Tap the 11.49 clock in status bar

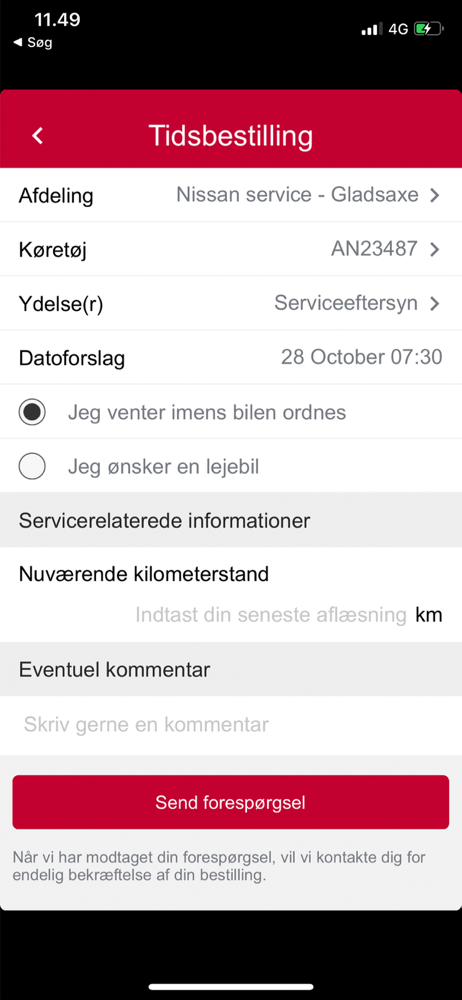tap(57, 19)
